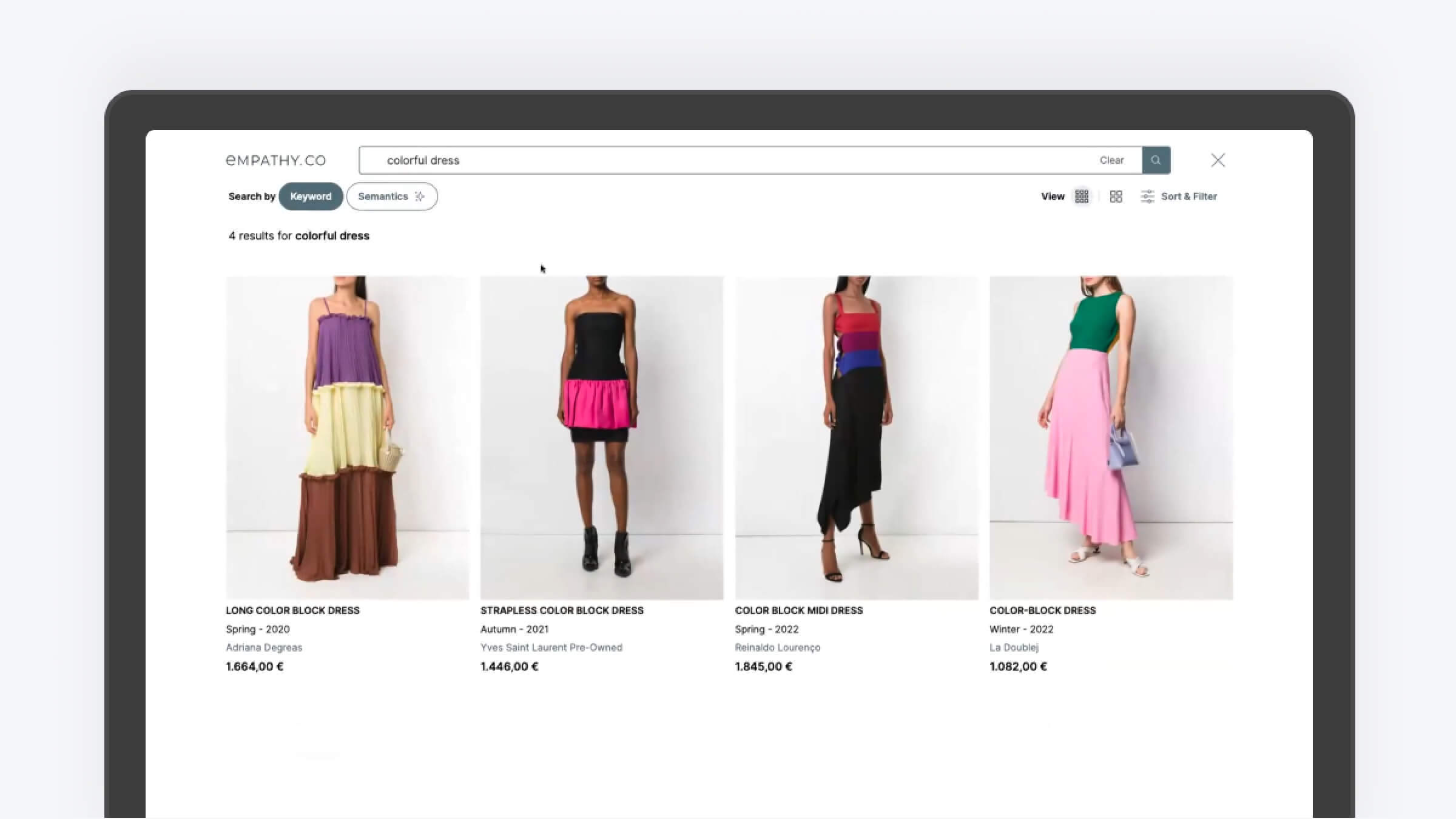This screenshot has height=819, width=1456.
Task: Click the Empathy.co logo
Action: 276,160
